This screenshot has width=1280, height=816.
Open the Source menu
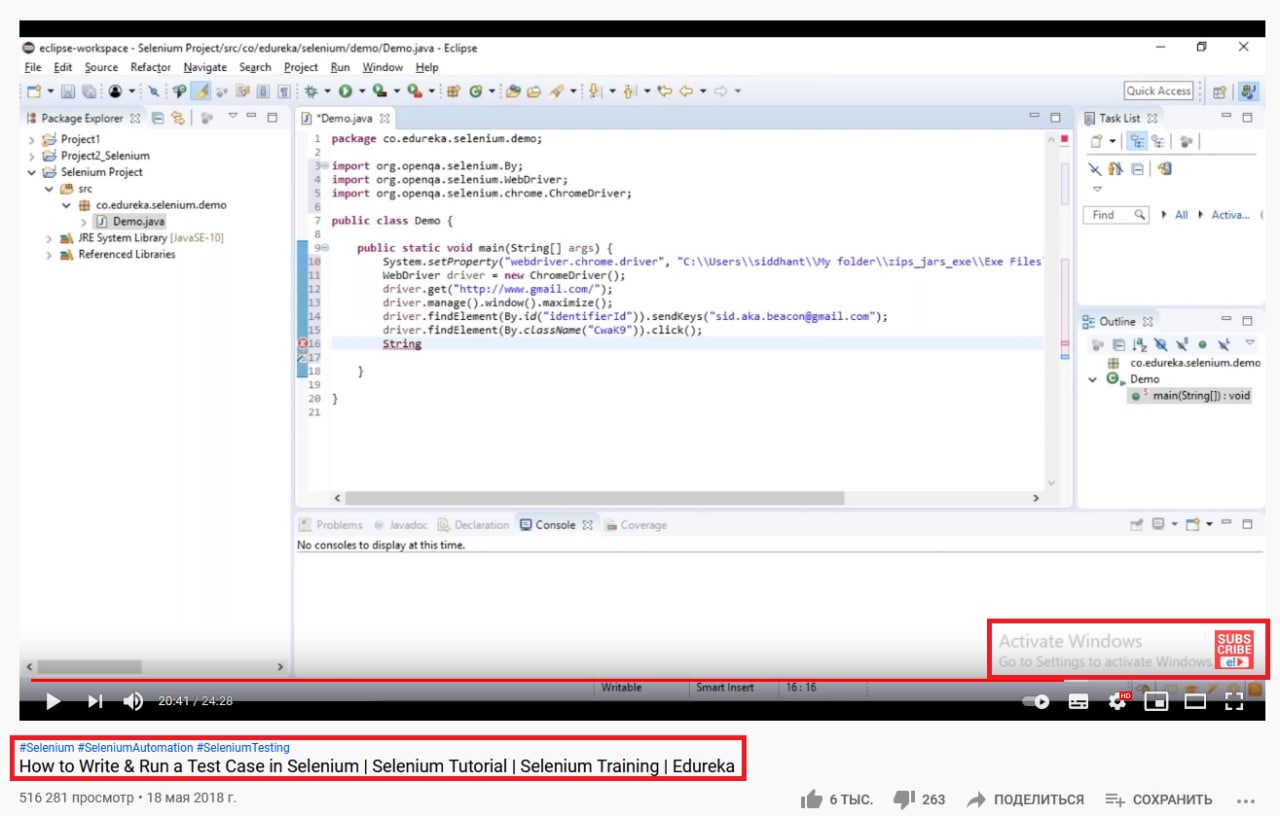[101, 67]
